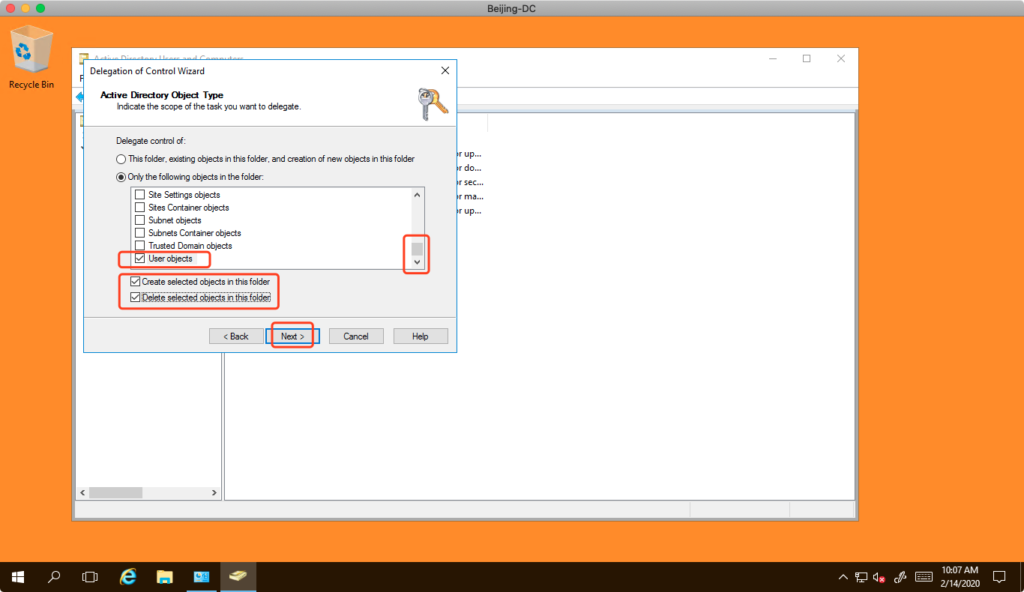1024x592 pixels.
Task: Open the Recycle Bin desktop icon
Action: pos(30,55)
